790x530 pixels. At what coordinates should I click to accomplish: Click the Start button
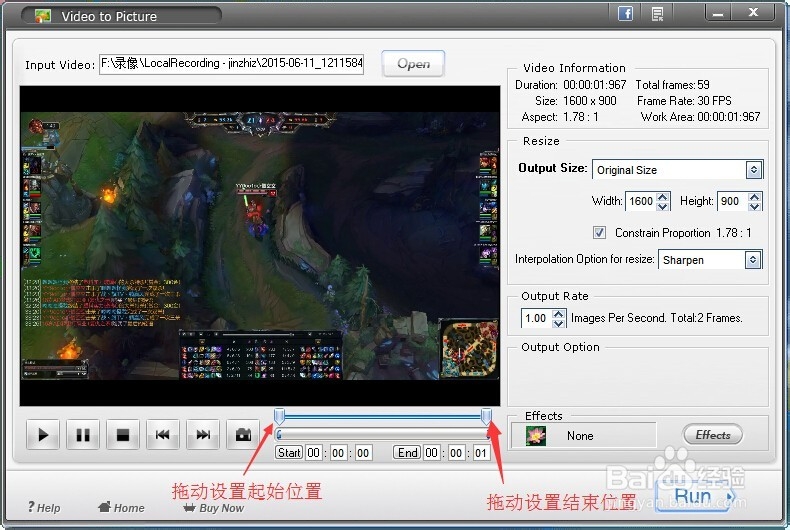coord(289,452)
